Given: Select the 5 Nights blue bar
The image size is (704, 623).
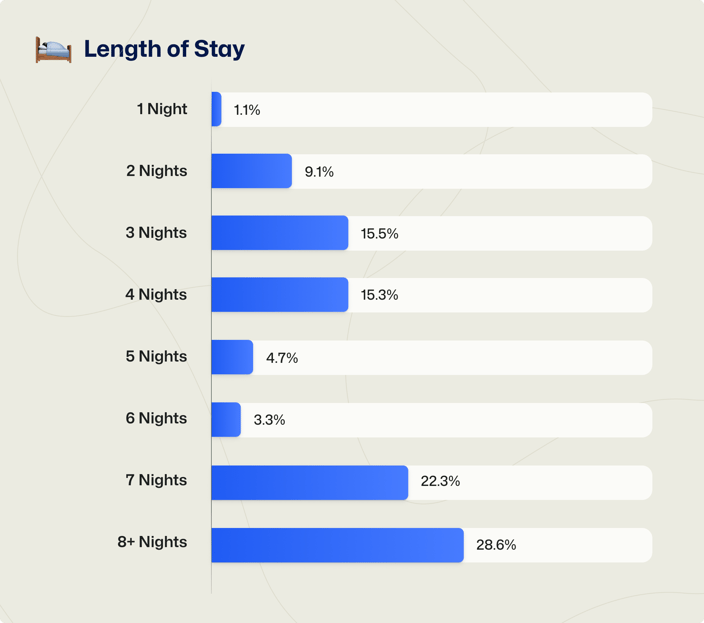Looking at the screenshot, I should pyautogui.click(x=232, y=357).
